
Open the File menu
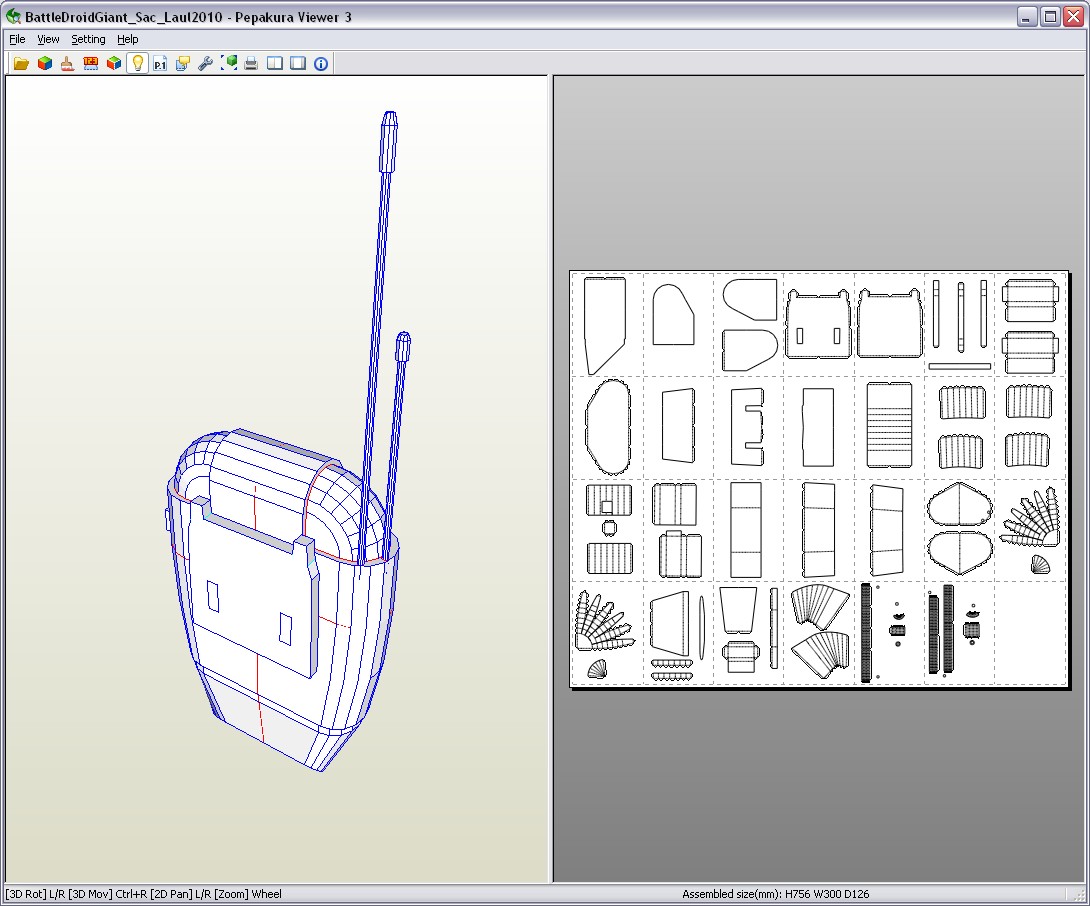pos(17,39)
